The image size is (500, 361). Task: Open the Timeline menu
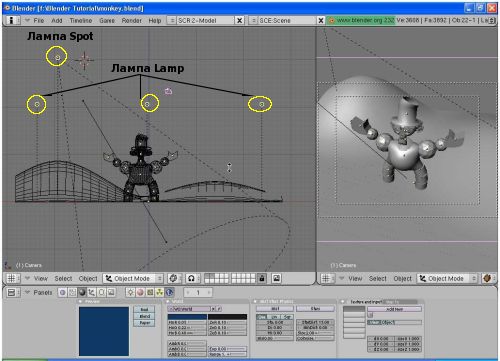[x=81, y=20]
